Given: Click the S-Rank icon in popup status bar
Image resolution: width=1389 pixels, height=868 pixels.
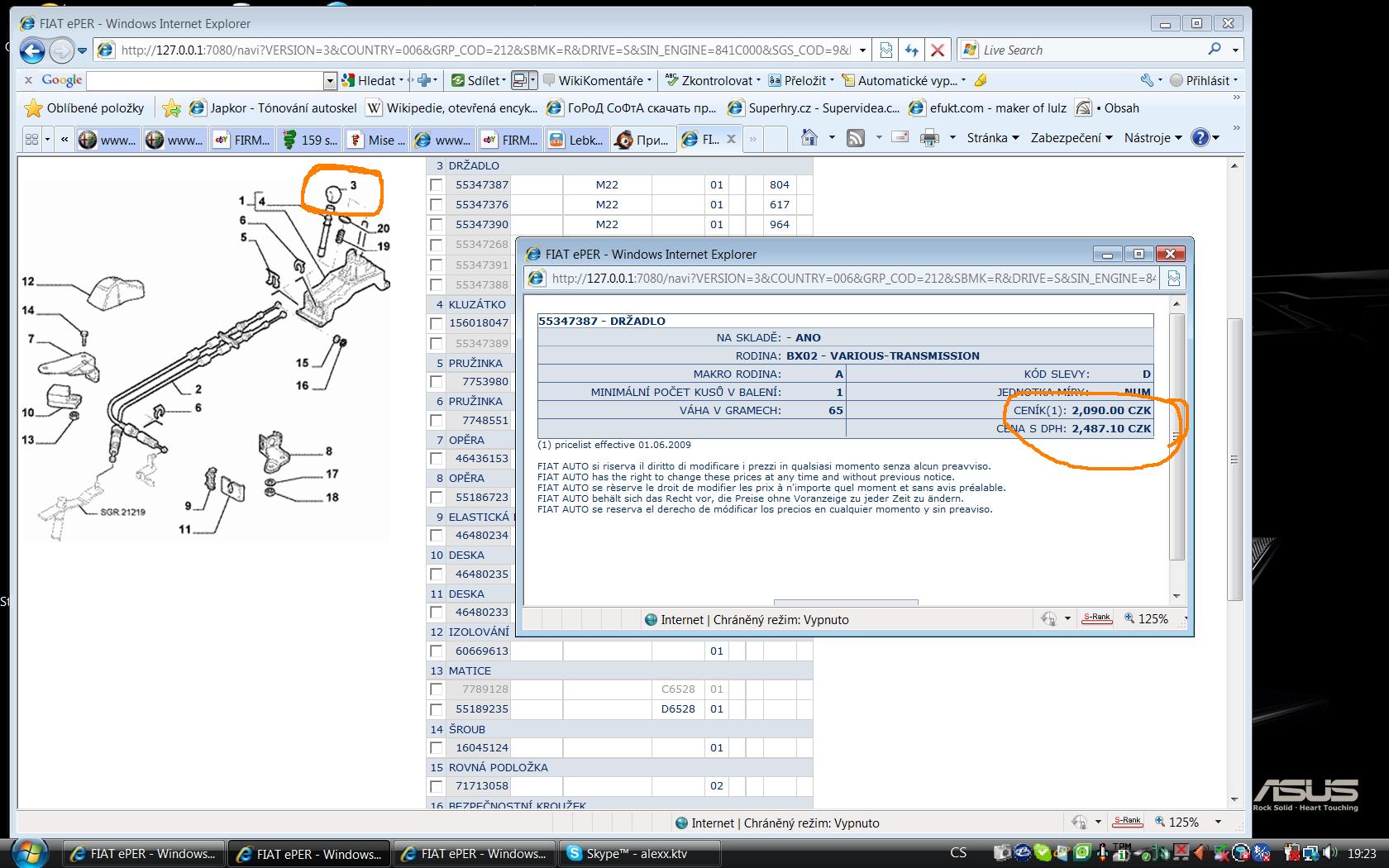Looking at the screenshot, I should point(1097,618).
